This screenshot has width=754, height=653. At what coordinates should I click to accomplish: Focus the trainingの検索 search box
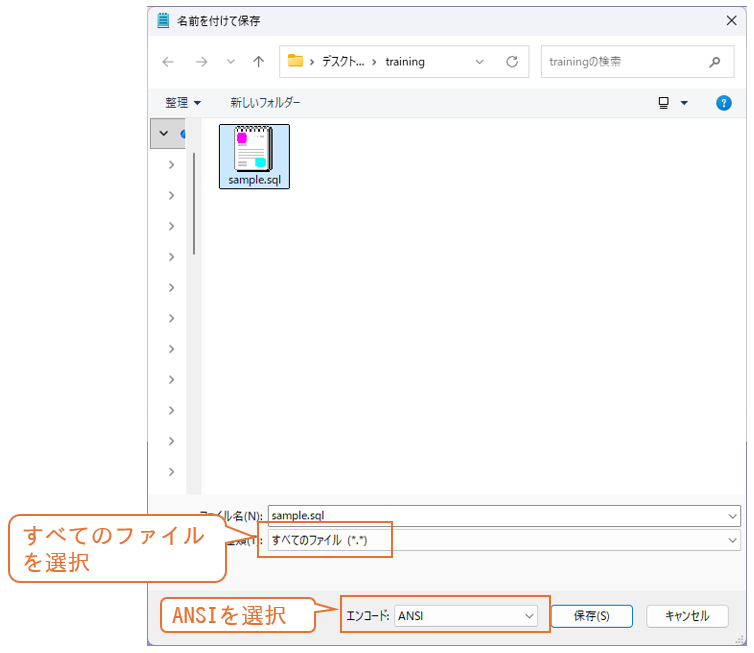pyautogui.click(x=637, y=62)
